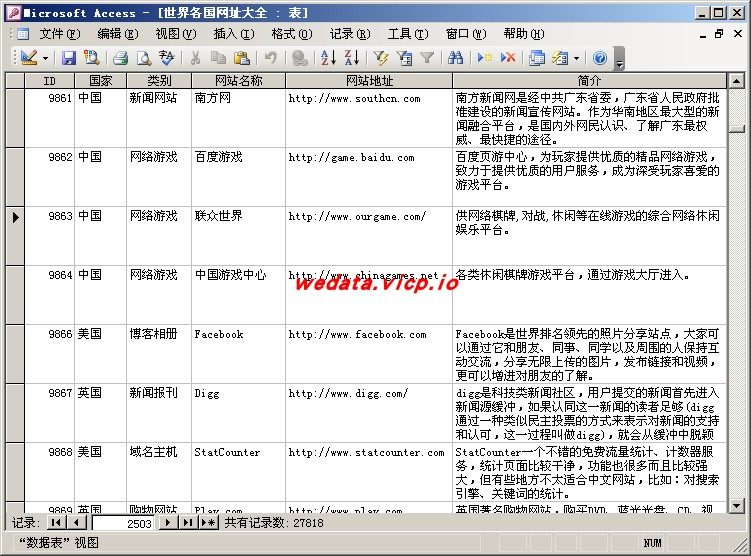This screenshot has height=556, width=751.
Task: Click the New Object toolbar icon
Action: tap(560, 58)
